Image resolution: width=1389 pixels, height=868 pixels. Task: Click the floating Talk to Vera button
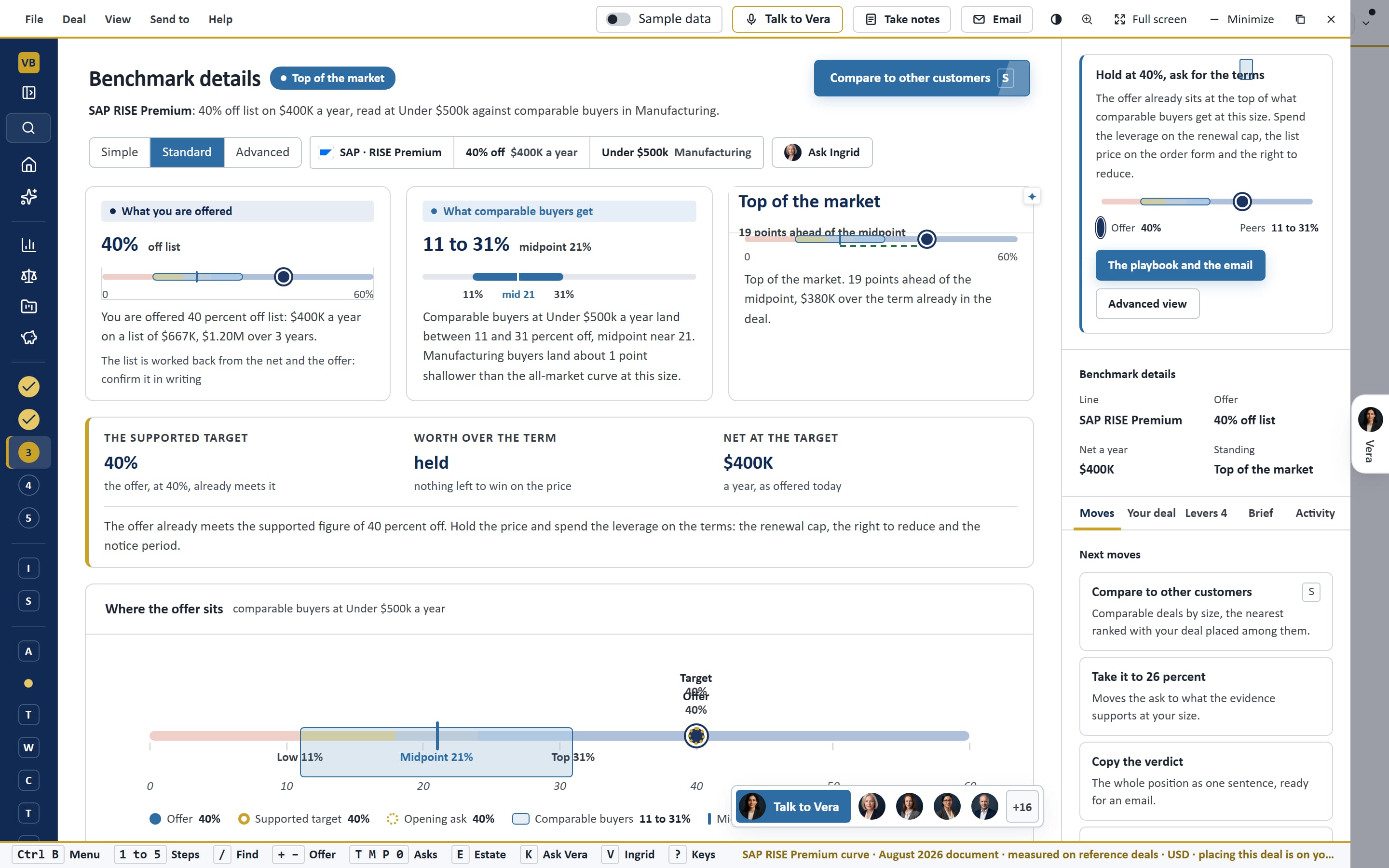(793, 807)
